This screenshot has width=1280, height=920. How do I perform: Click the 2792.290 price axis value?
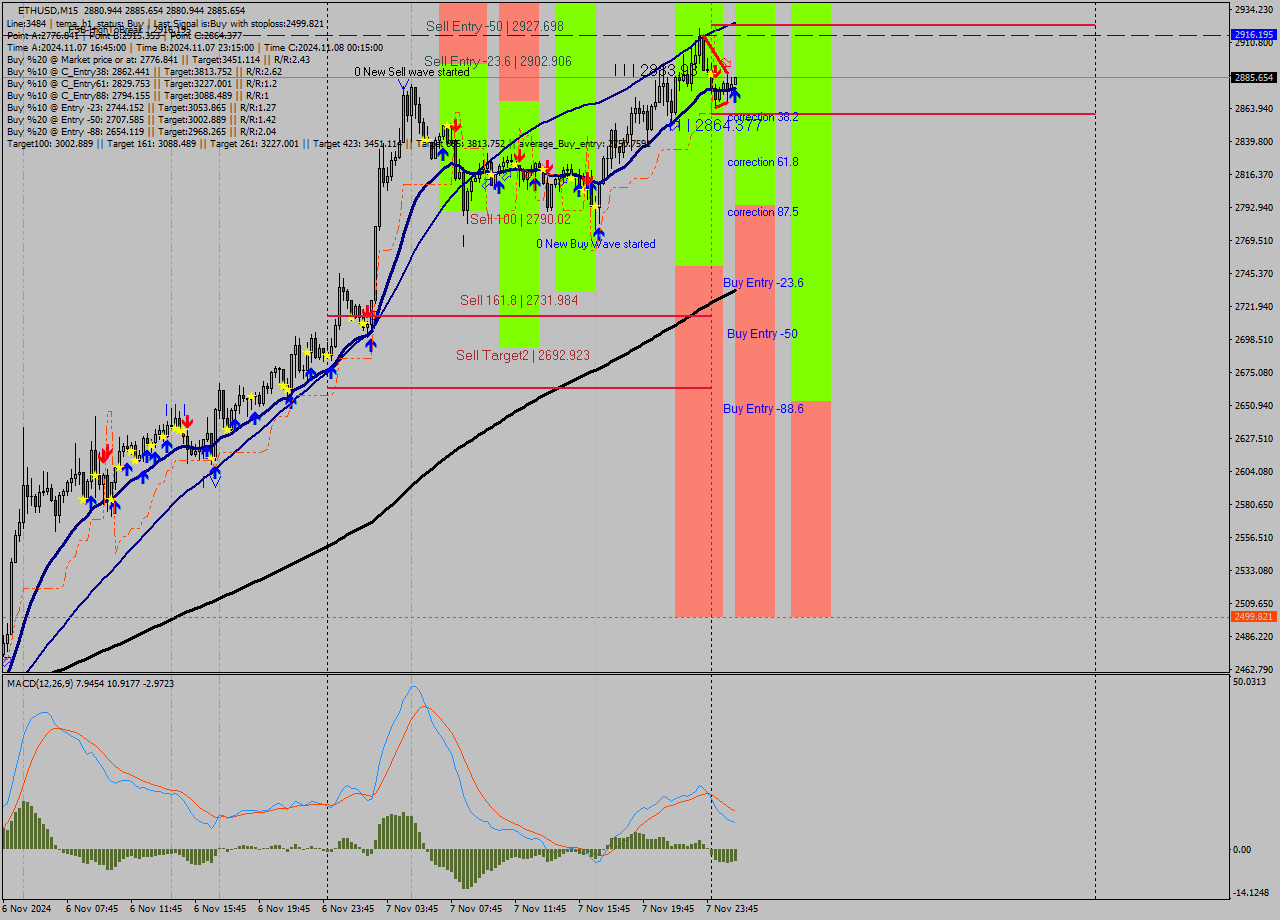click(x=1254, y=208)
